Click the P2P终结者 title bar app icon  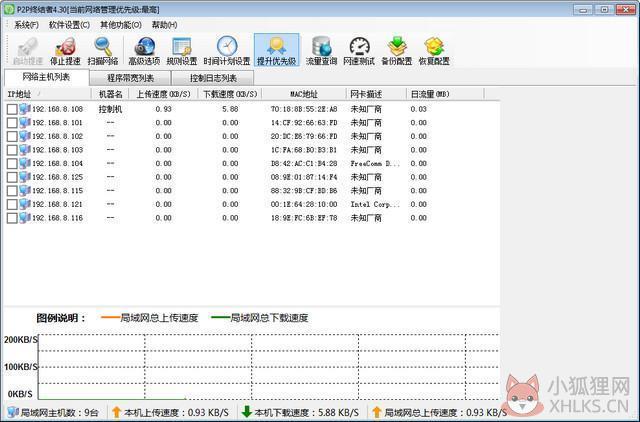coord(9,9)
